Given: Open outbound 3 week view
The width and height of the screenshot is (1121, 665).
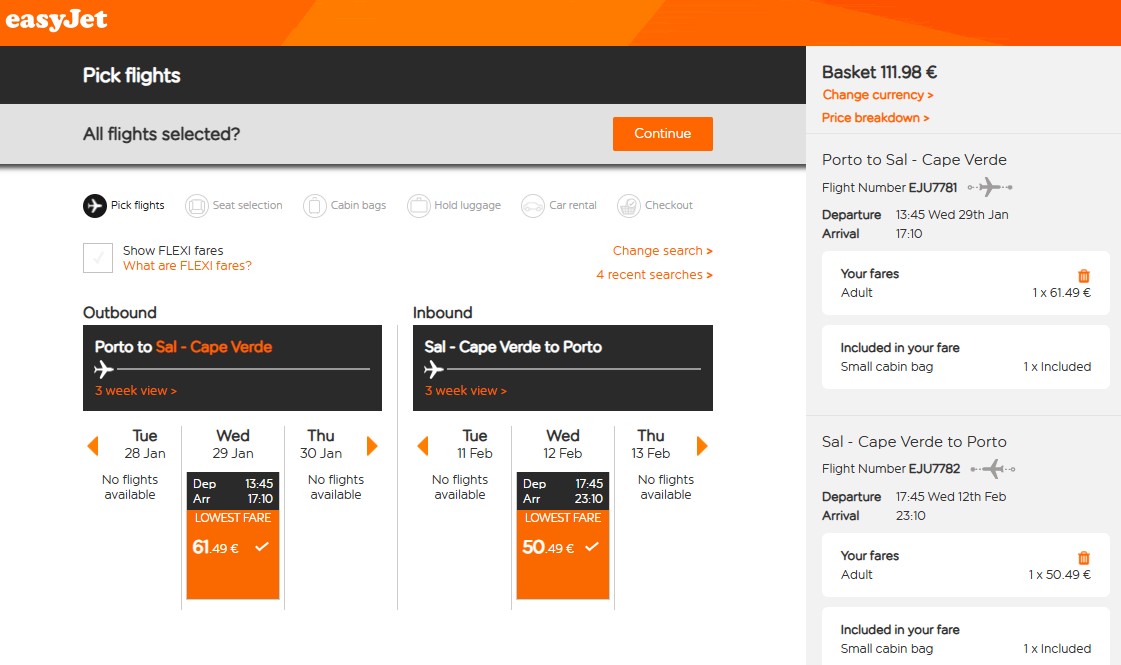Looking at the screenshot, I should (136, 390).
